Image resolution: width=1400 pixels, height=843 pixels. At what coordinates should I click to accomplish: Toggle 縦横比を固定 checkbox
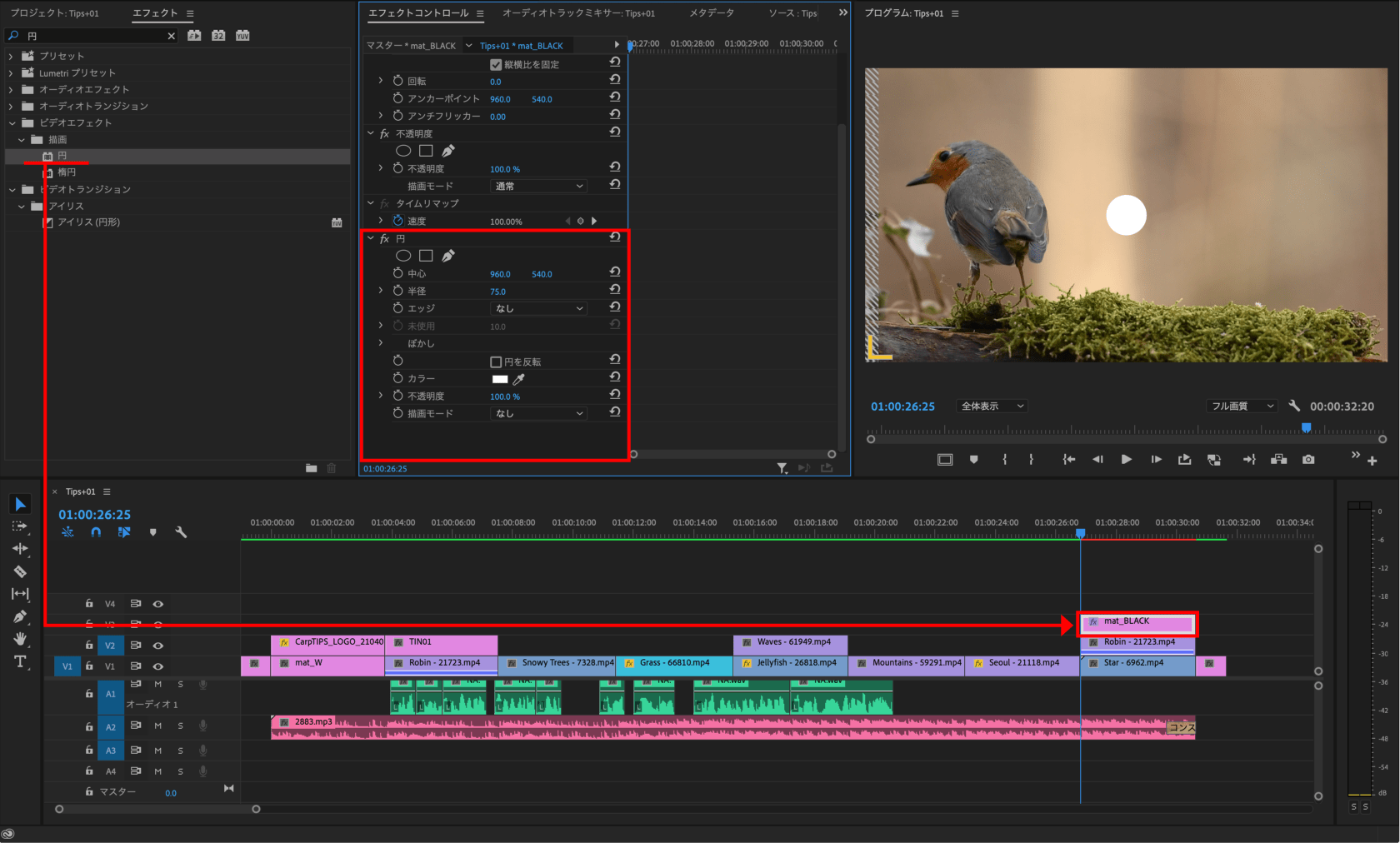coord(496,64)
